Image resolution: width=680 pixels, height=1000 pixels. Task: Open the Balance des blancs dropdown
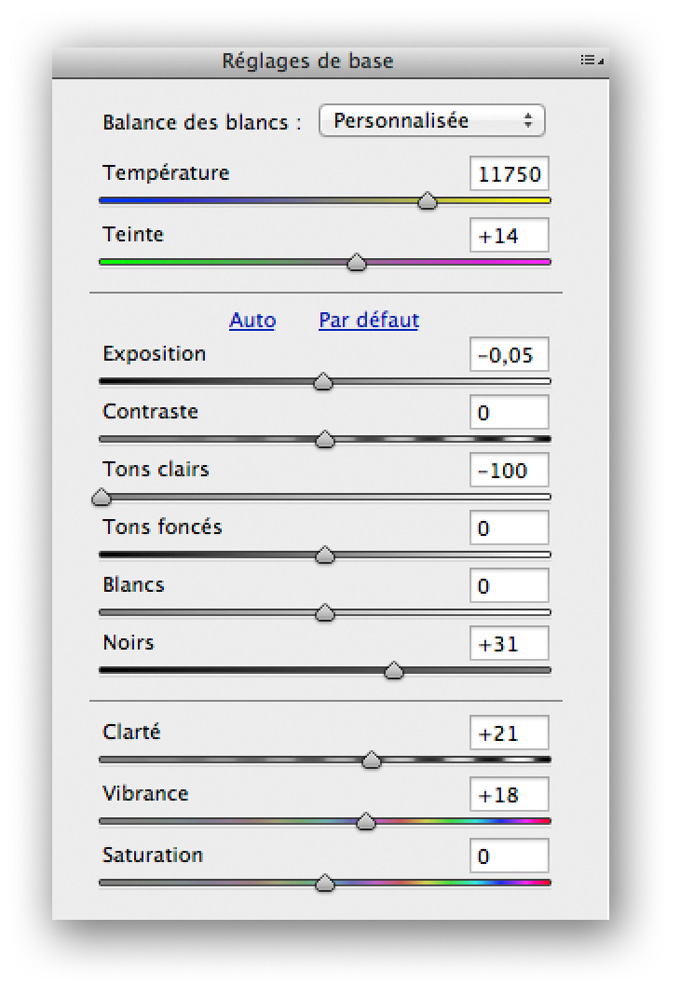(432, 121)
